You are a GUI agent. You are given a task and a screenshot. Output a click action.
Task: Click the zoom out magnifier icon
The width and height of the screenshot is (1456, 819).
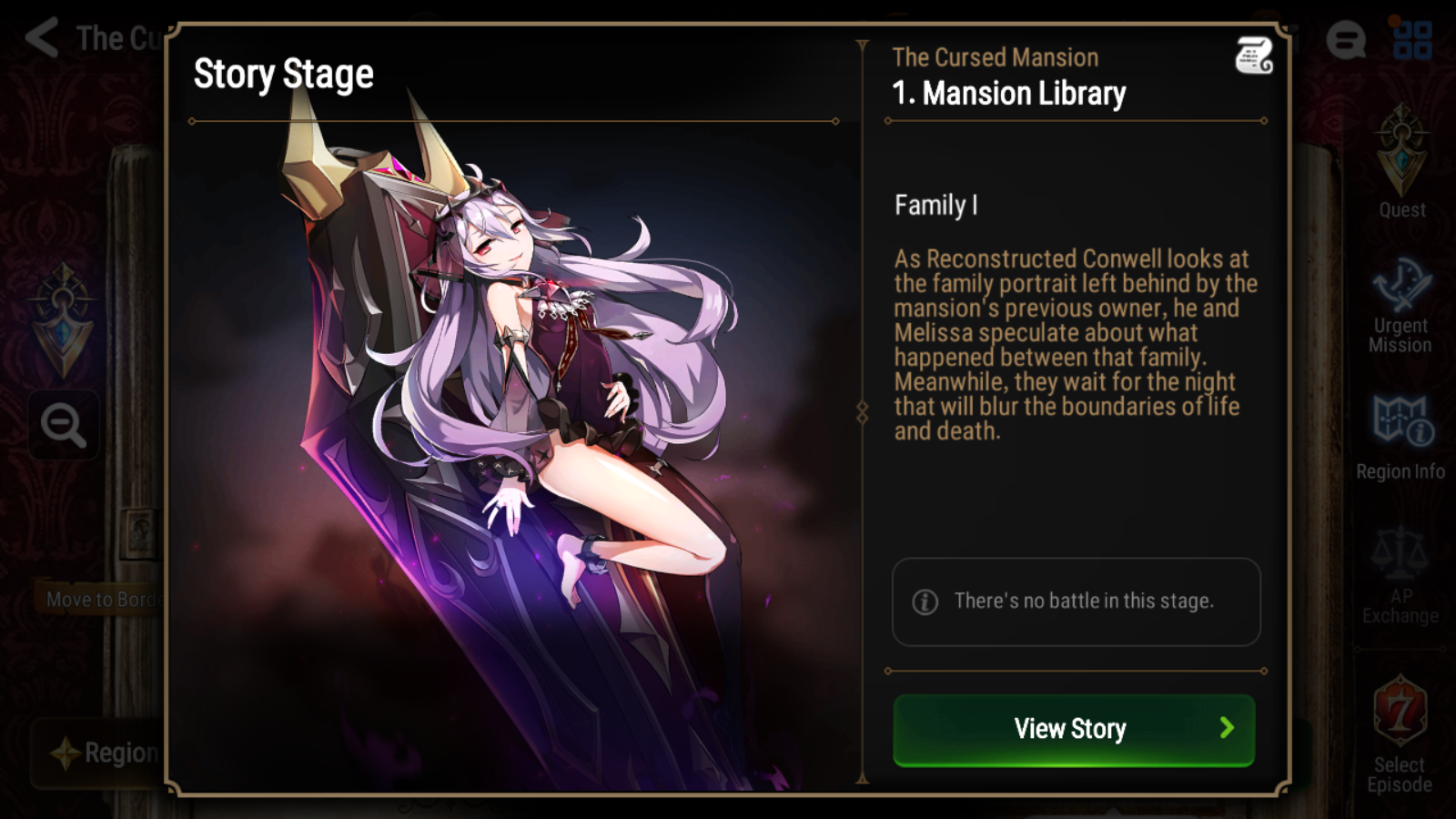tap(63, 425)
